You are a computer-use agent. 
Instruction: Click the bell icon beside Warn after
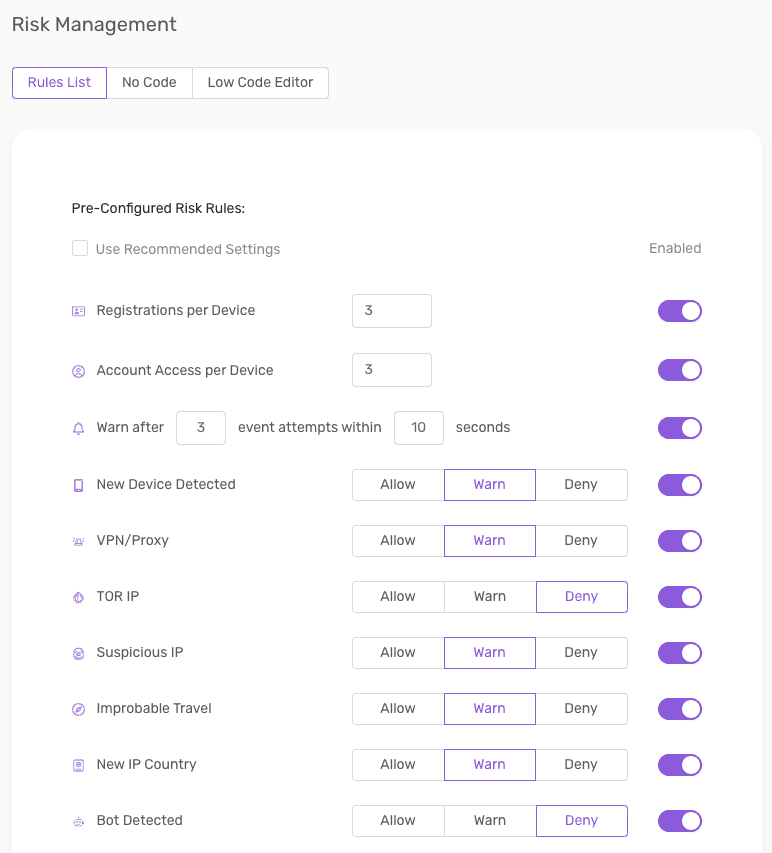pos(78,428)
